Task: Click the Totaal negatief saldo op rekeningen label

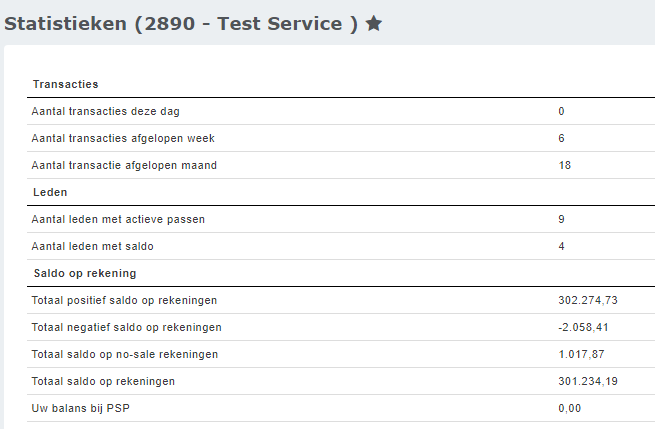Action: tap(127, 326)
